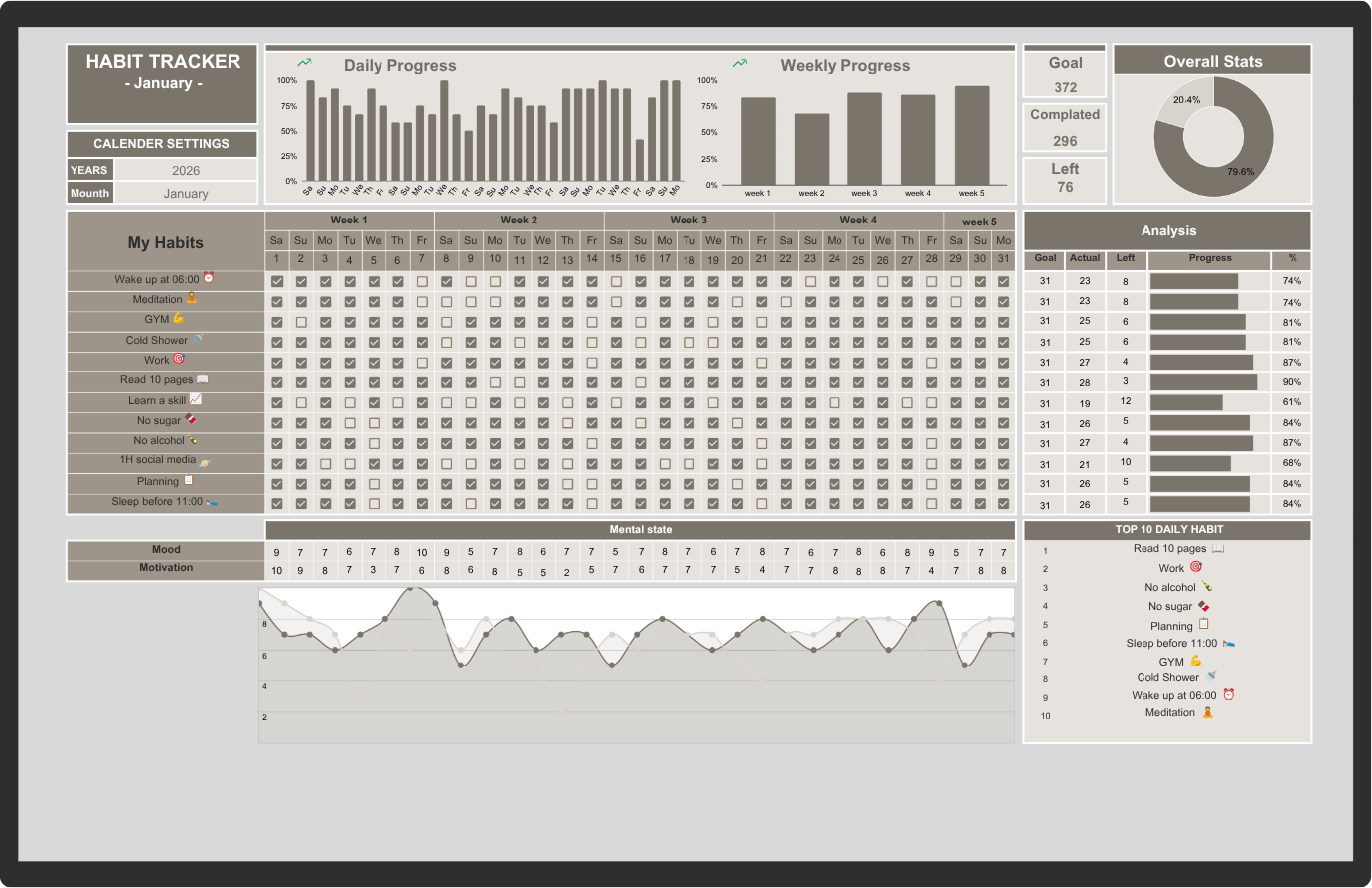Click the planet icon beside 1H social media
Screen dimensions: 1372x888
click(x=204, y=461)
